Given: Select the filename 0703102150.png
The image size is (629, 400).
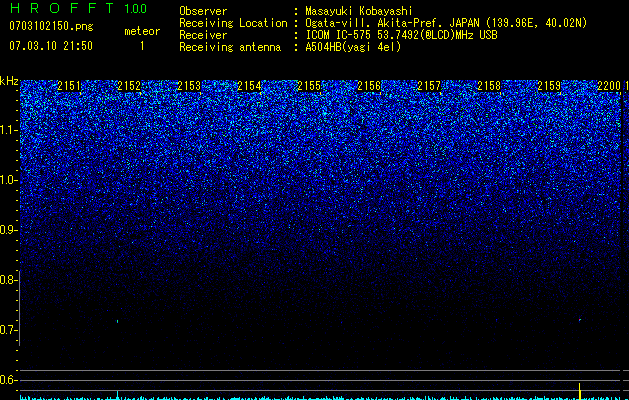Looking at the screenshot, I should click(x=51, y=27).
